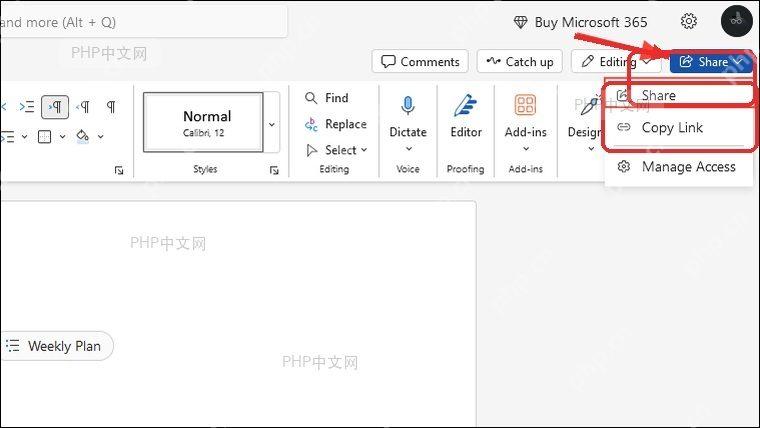This screenshot has height=428, width=760.
Task: Click the blue Share button
Action: [711, 62]
